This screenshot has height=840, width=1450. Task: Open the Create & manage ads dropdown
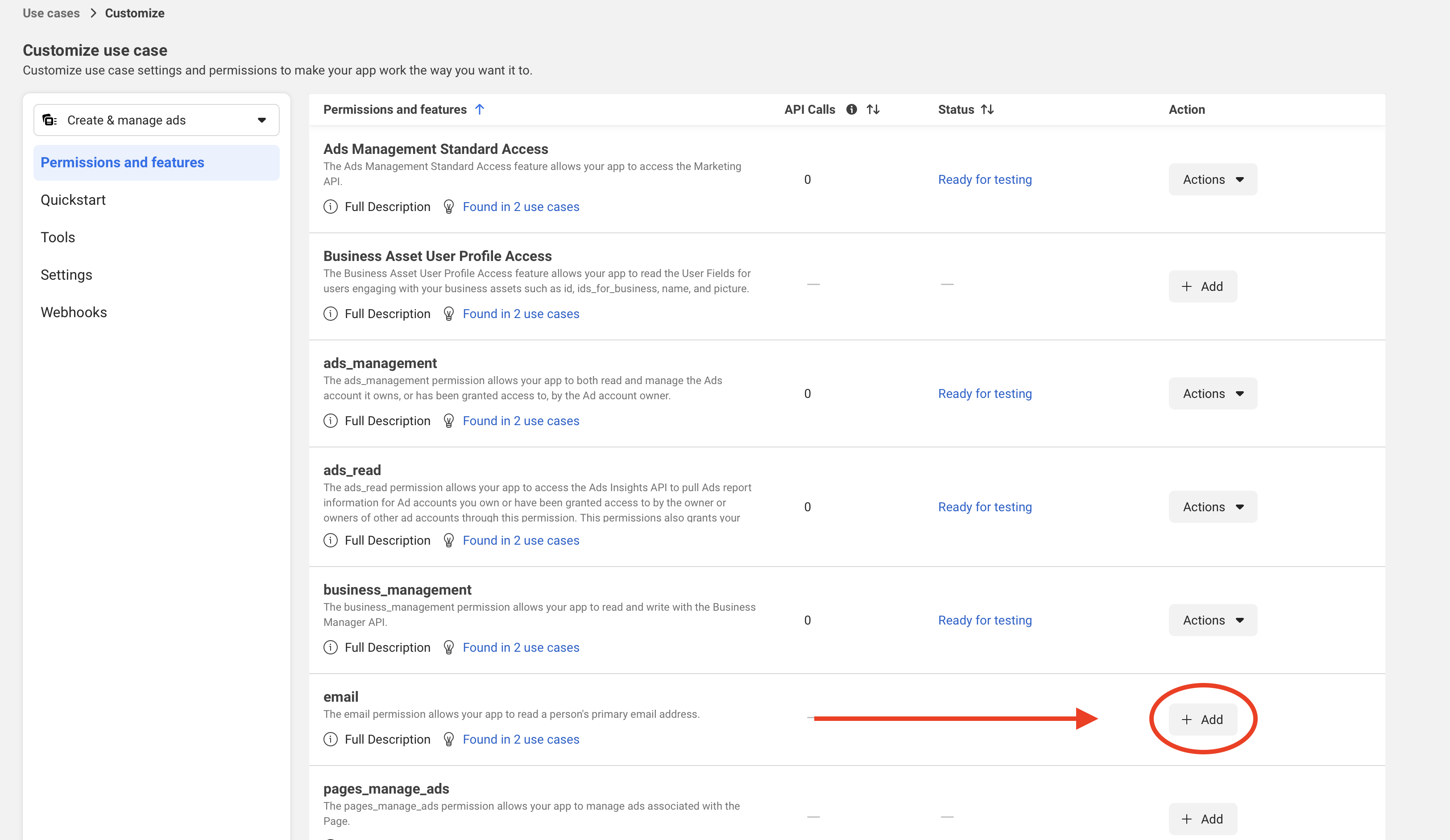click(x=157, y=120)
